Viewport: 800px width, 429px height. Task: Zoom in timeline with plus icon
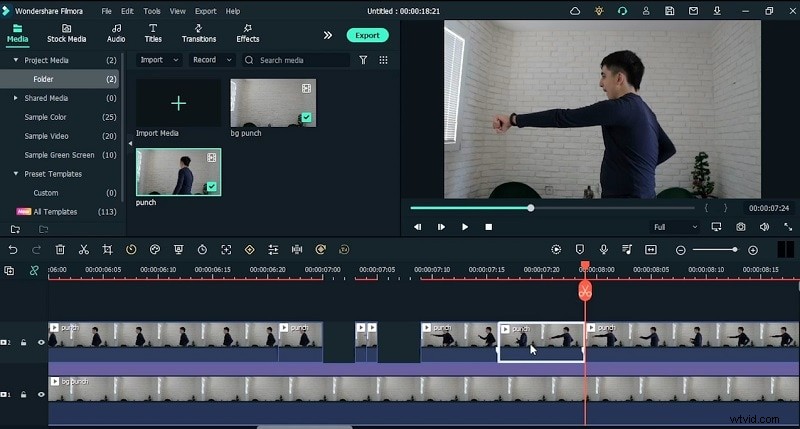click(x=753, y=250)
